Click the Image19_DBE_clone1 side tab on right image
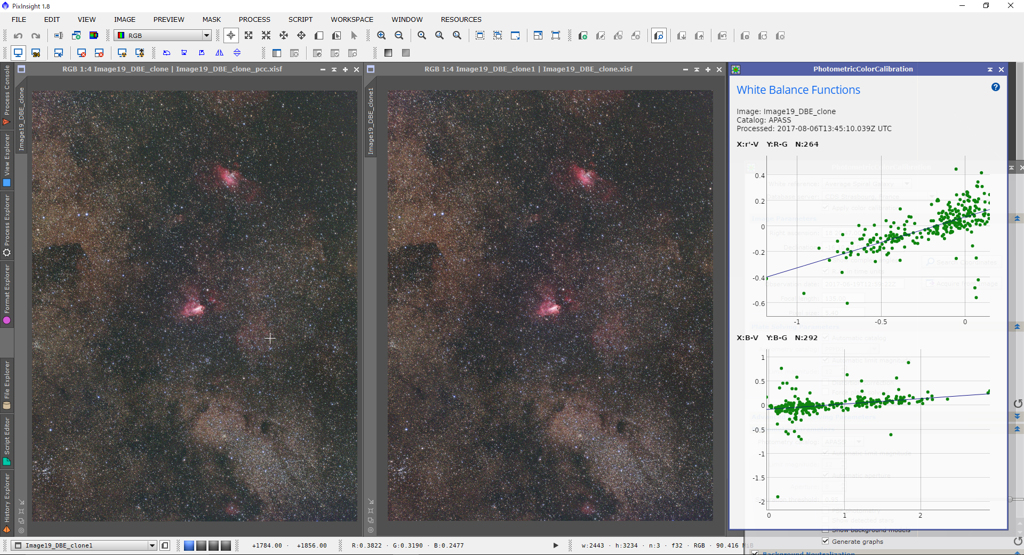1024x555 pixels. click(x=370, y=121)
